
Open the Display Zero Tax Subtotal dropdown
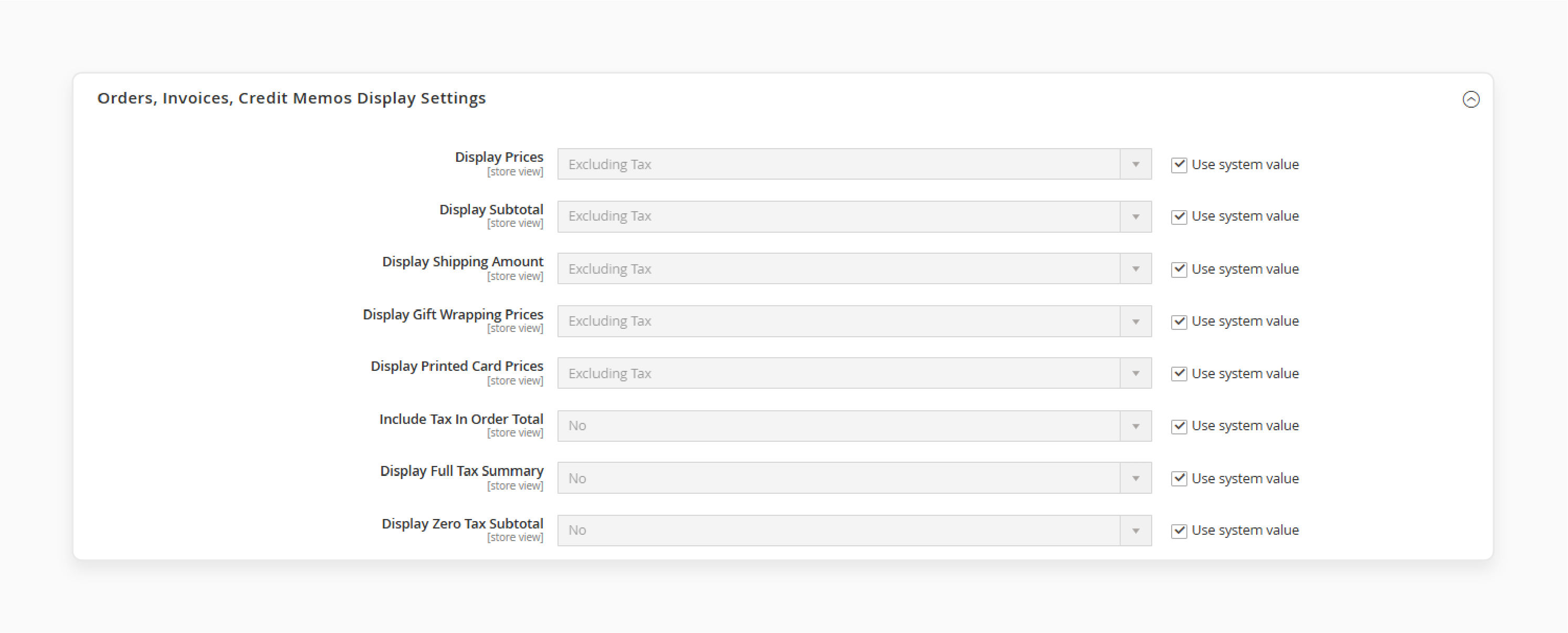tap(854, 531)
